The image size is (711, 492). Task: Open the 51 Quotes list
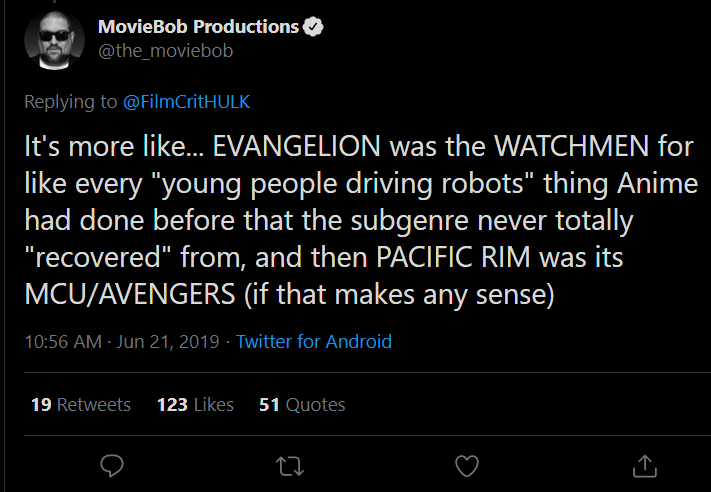pyautogui.click(x=302, y=404)
